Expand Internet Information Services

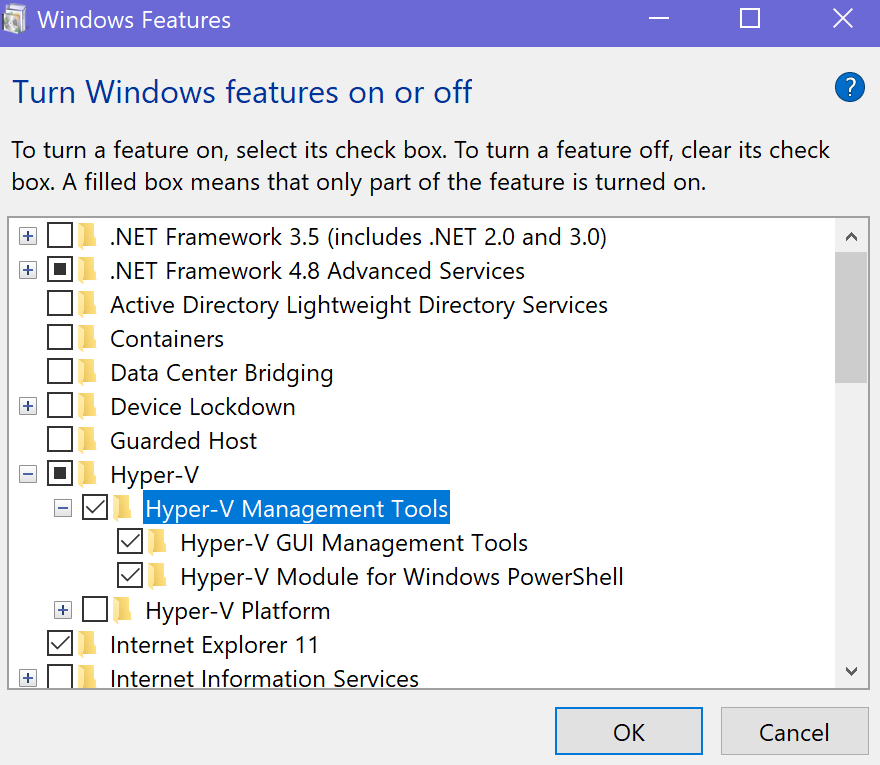[x=28, y=678]
